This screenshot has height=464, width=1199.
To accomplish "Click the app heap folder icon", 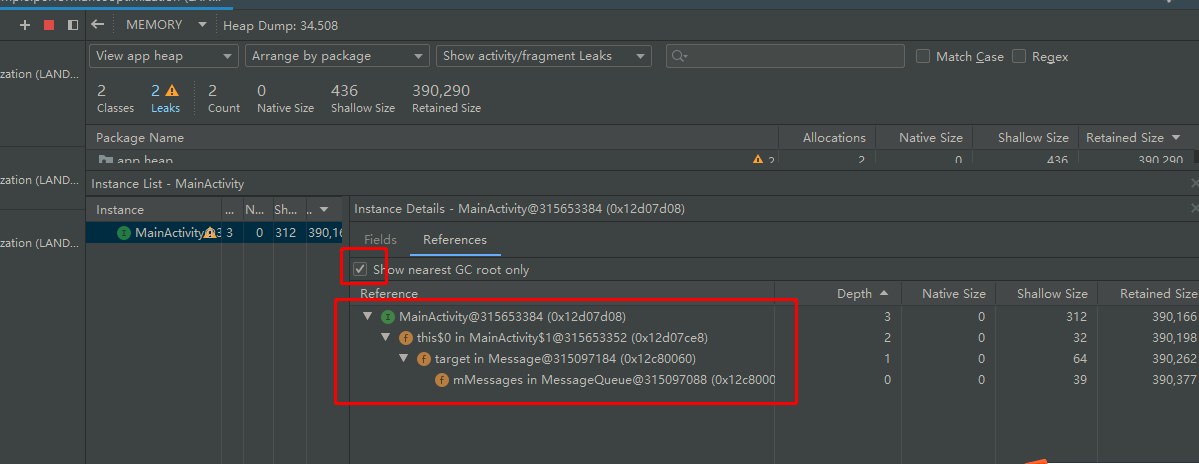I will (x=105, y=159).
